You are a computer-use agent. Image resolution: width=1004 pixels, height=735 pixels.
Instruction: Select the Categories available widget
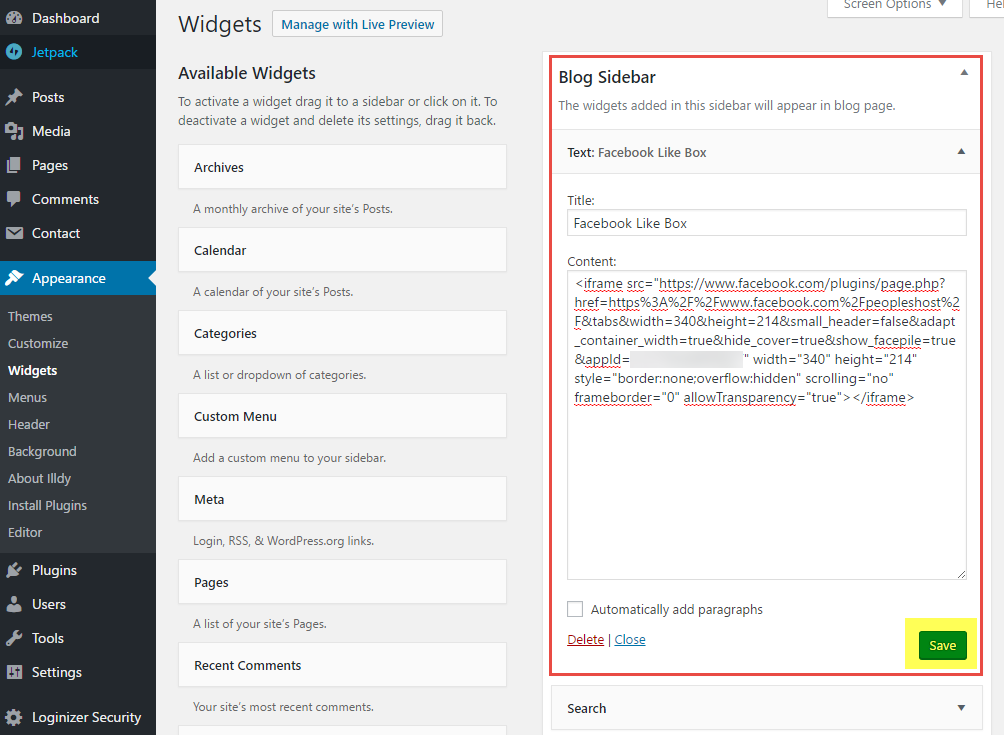pos(343,333)
